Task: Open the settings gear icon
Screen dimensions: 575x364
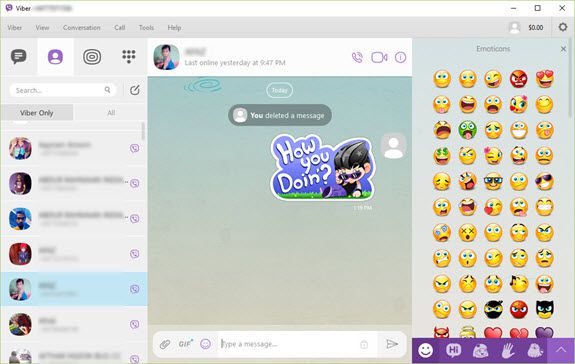Action: 563,27
